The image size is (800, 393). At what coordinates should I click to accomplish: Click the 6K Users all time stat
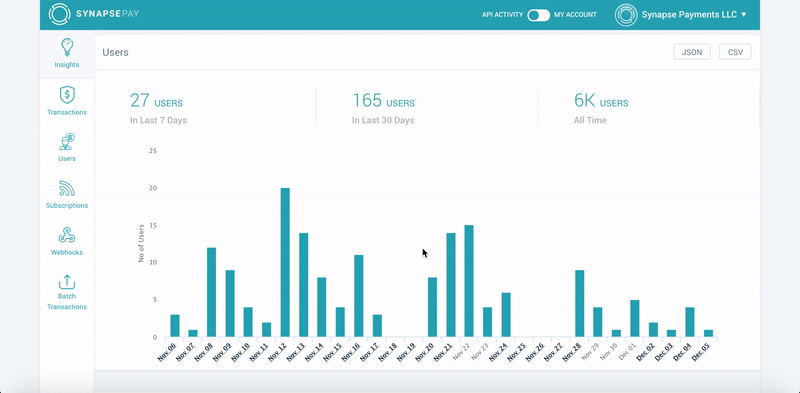pos(601,108)
